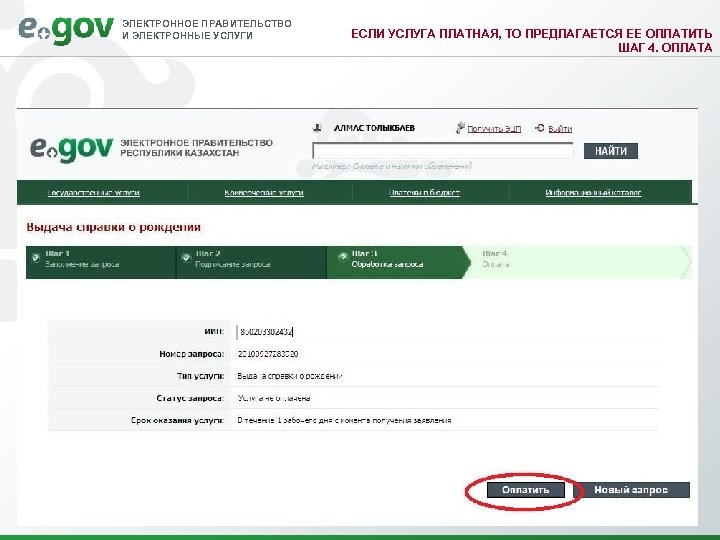Click the Выйти logout link
The height and width of the screenshot is (540, 720).
(560, 129)
